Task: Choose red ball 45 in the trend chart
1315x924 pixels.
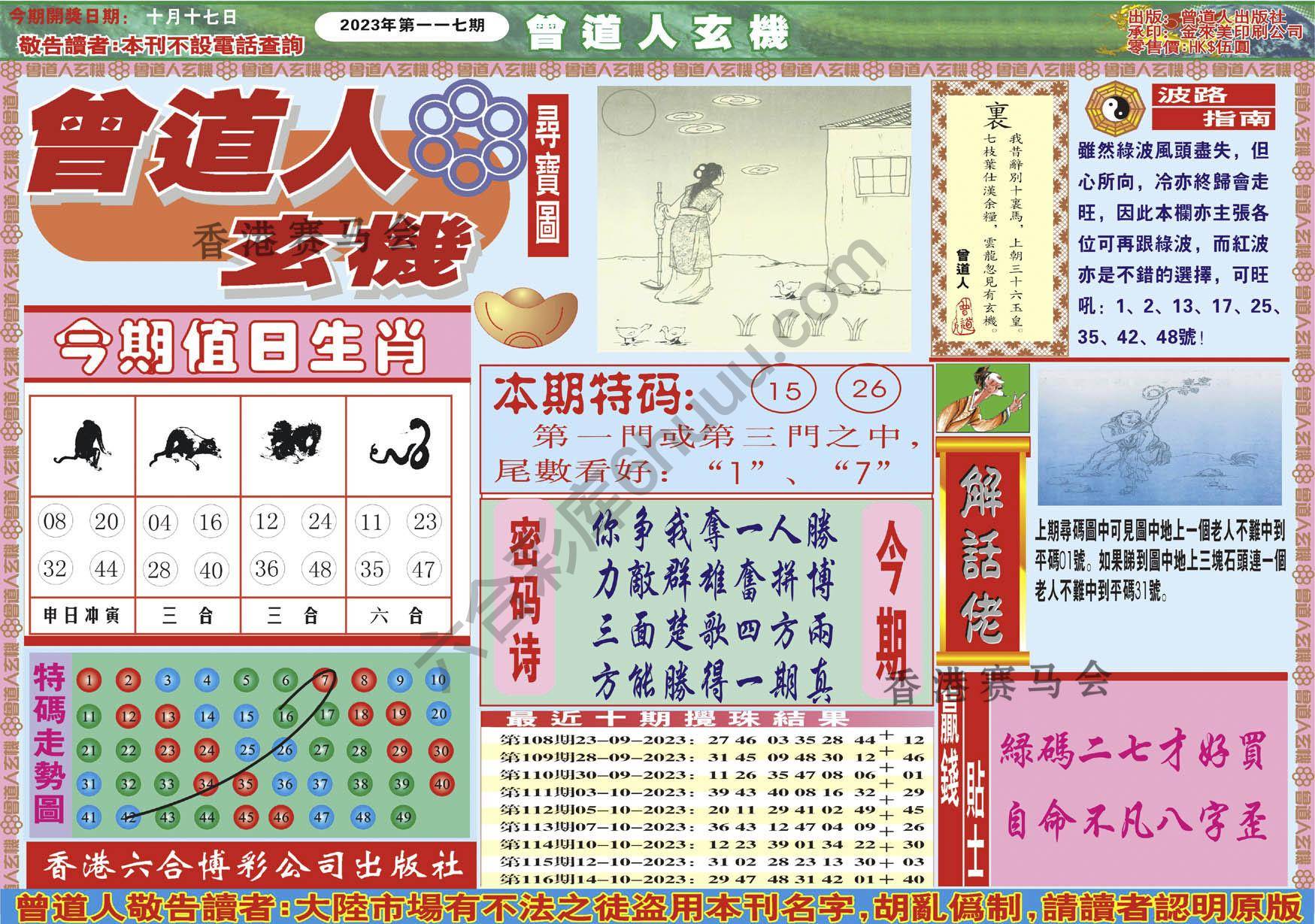Action: [x=245, y=817]
